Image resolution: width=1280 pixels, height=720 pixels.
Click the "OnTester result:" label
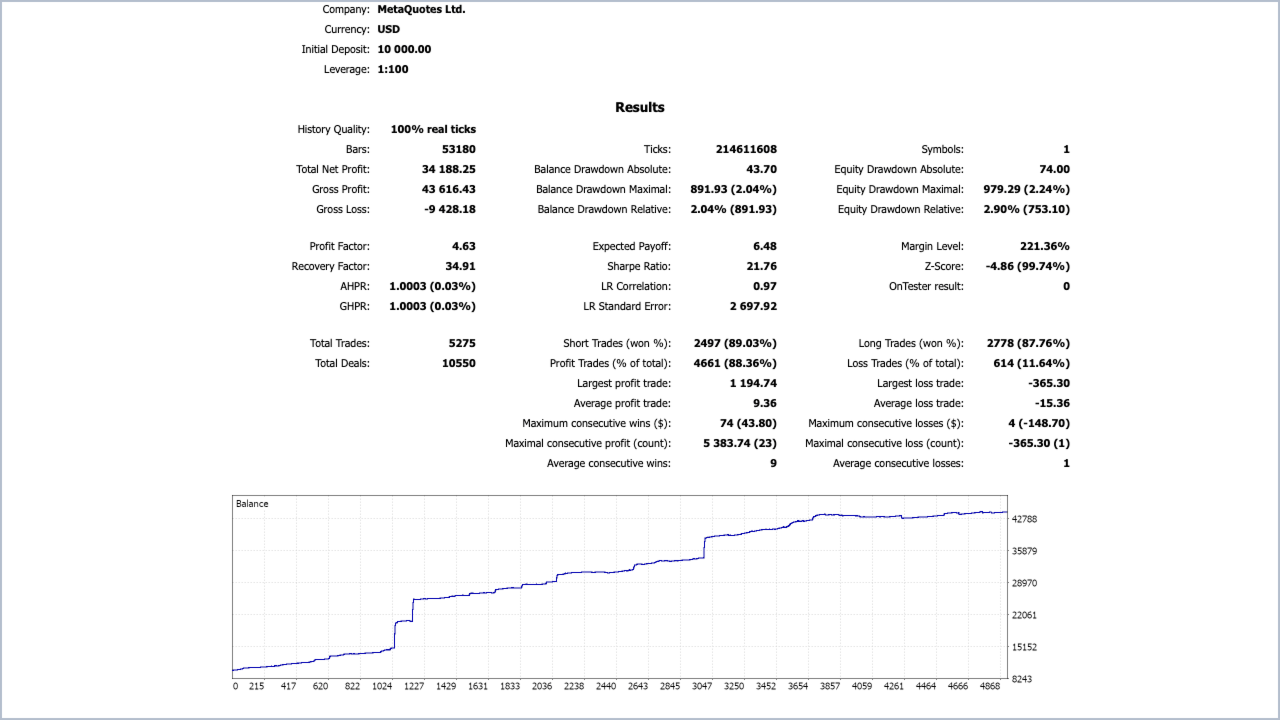[926, 286]
